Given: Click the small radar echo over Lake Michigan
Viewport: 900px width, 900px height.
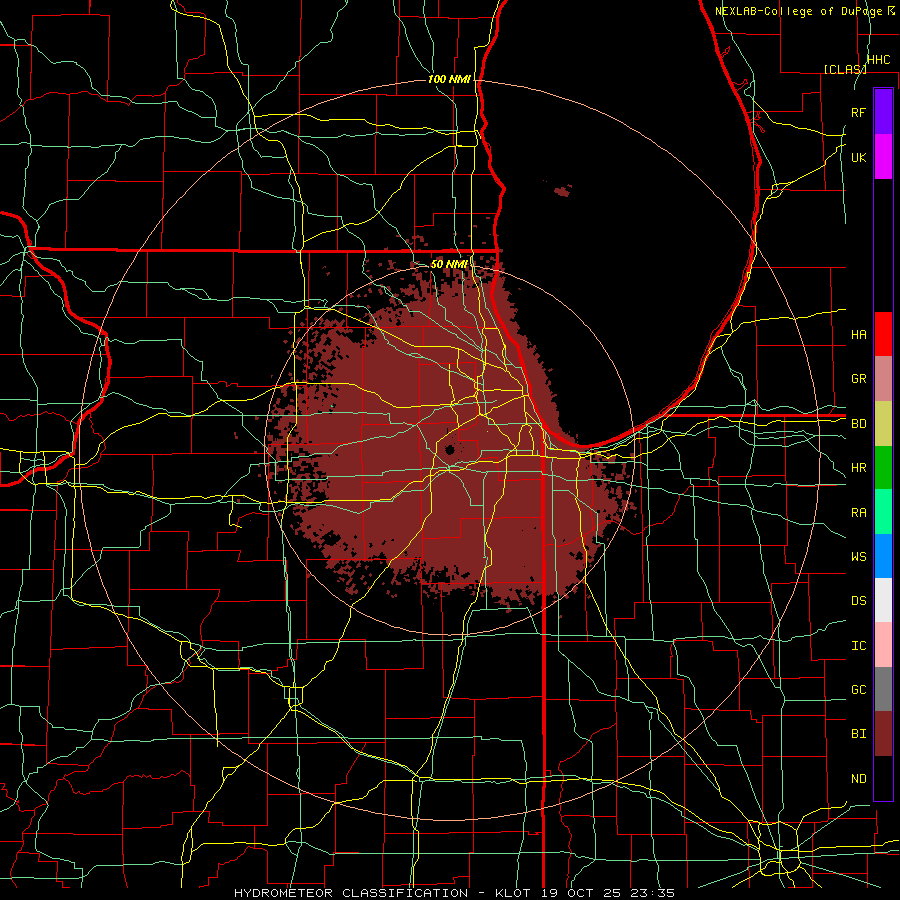Looking at the screenshot, I should 563,191.
